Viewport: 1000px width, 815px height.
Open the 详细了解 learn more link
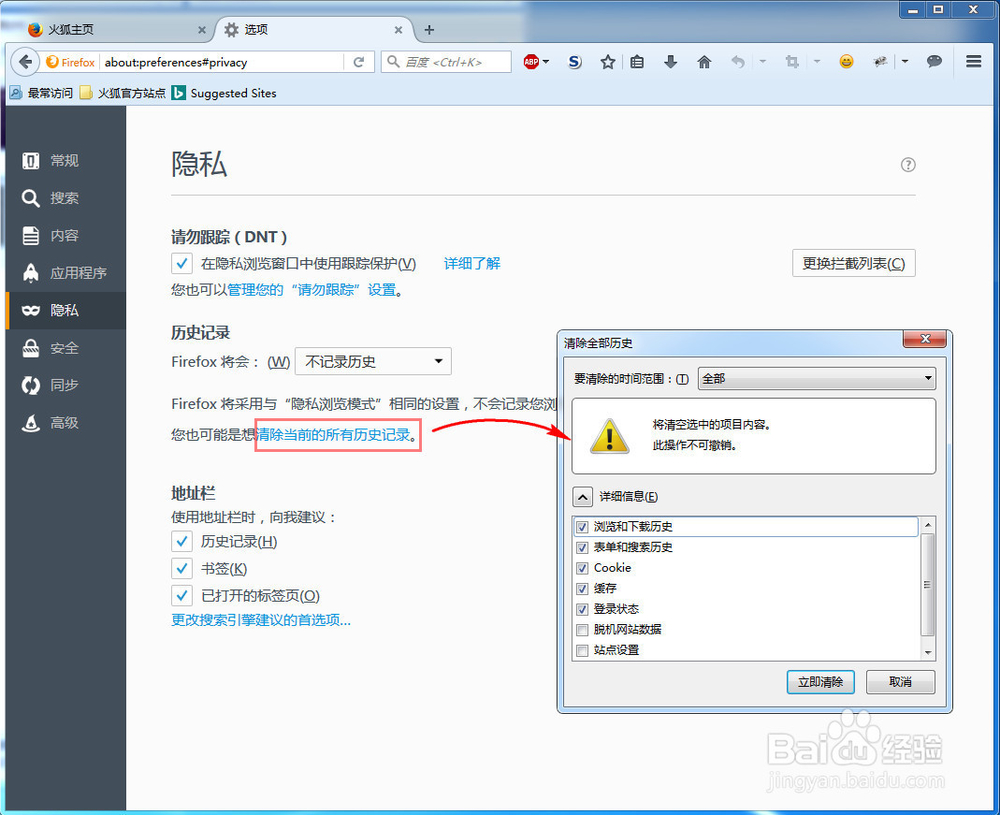[472, 263]
